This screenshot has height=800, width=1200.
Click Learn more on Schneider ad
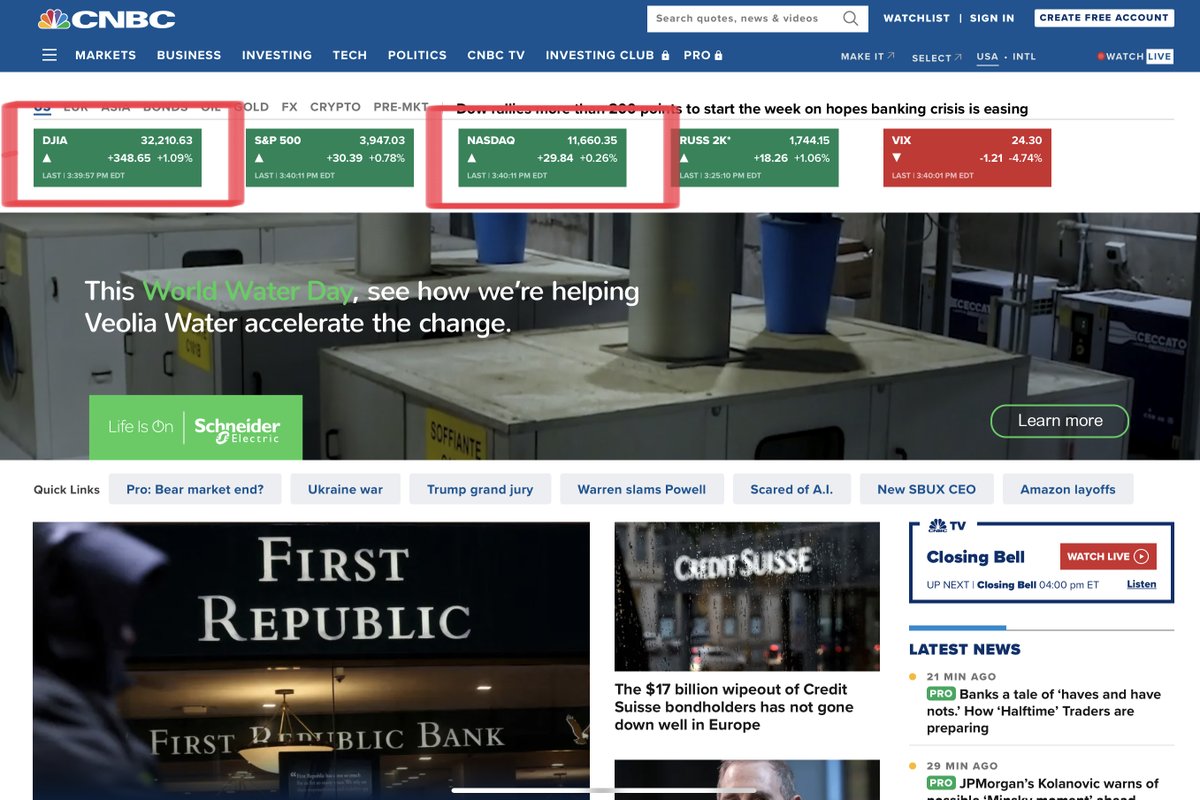point(1060,421)
